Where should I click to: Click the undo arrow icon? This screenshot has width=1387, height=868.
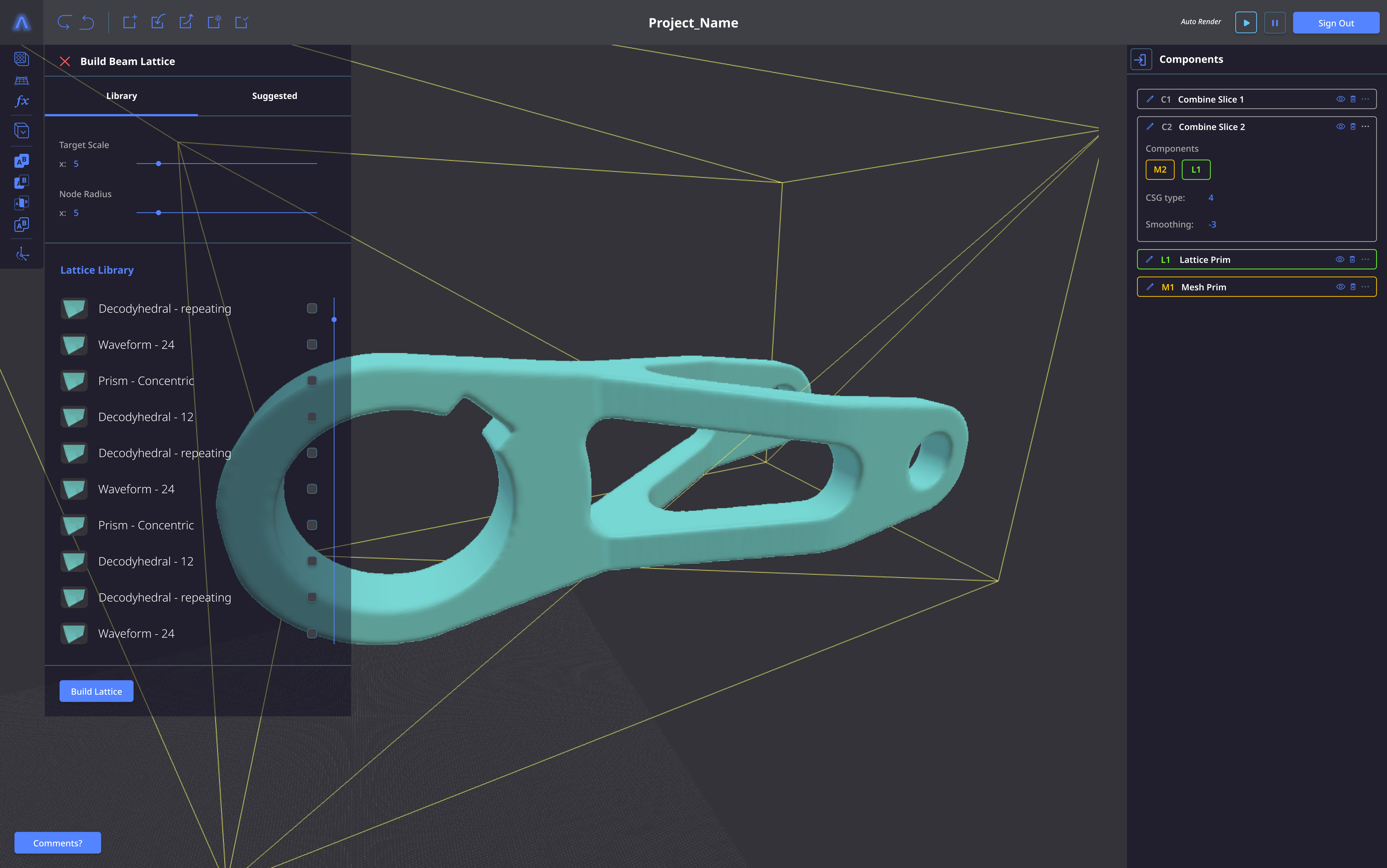pyautogui.click(x=87, y=22)
